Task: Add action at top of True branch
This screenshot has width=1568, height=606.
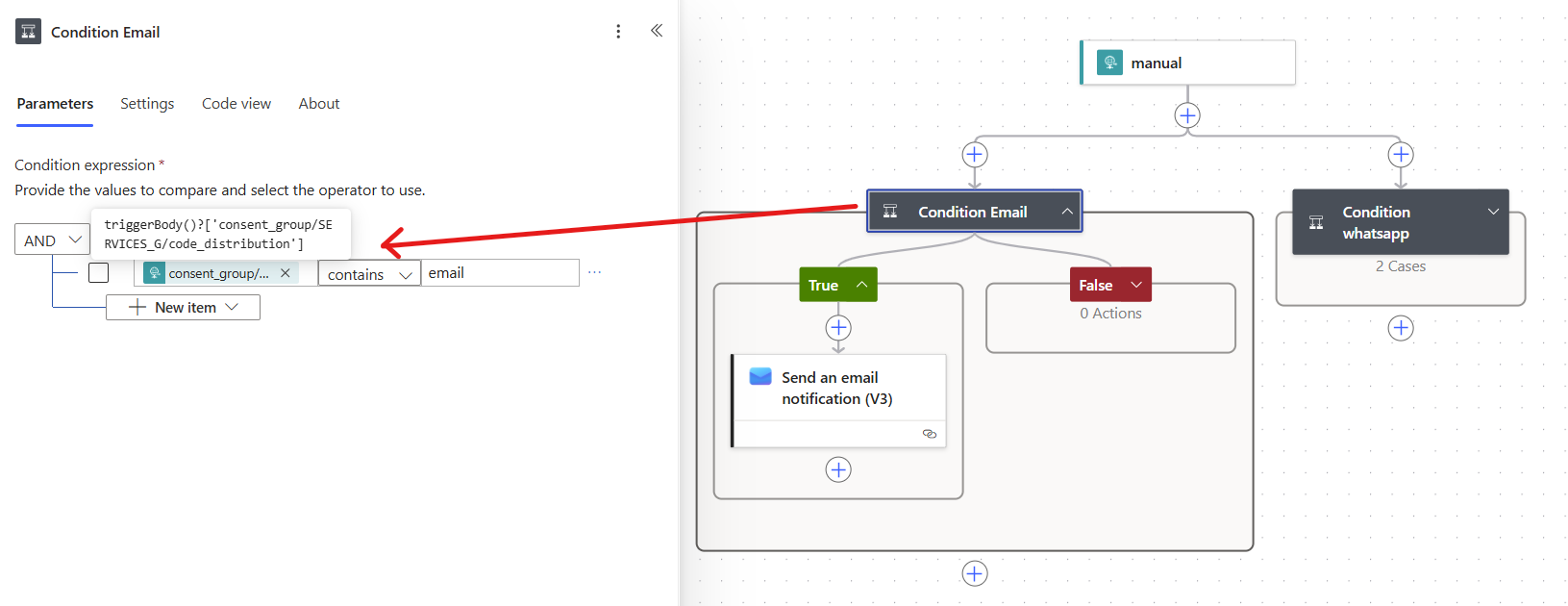Action: point(838,328)
